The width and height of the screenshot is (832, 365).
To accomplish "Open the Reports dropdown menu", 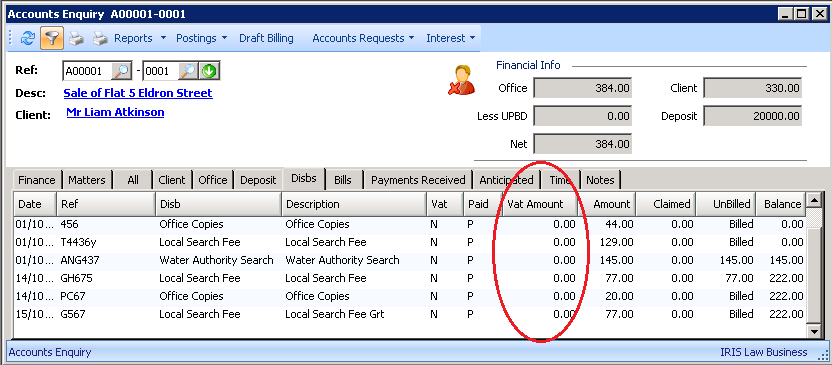I will click(x=140, y=38).
